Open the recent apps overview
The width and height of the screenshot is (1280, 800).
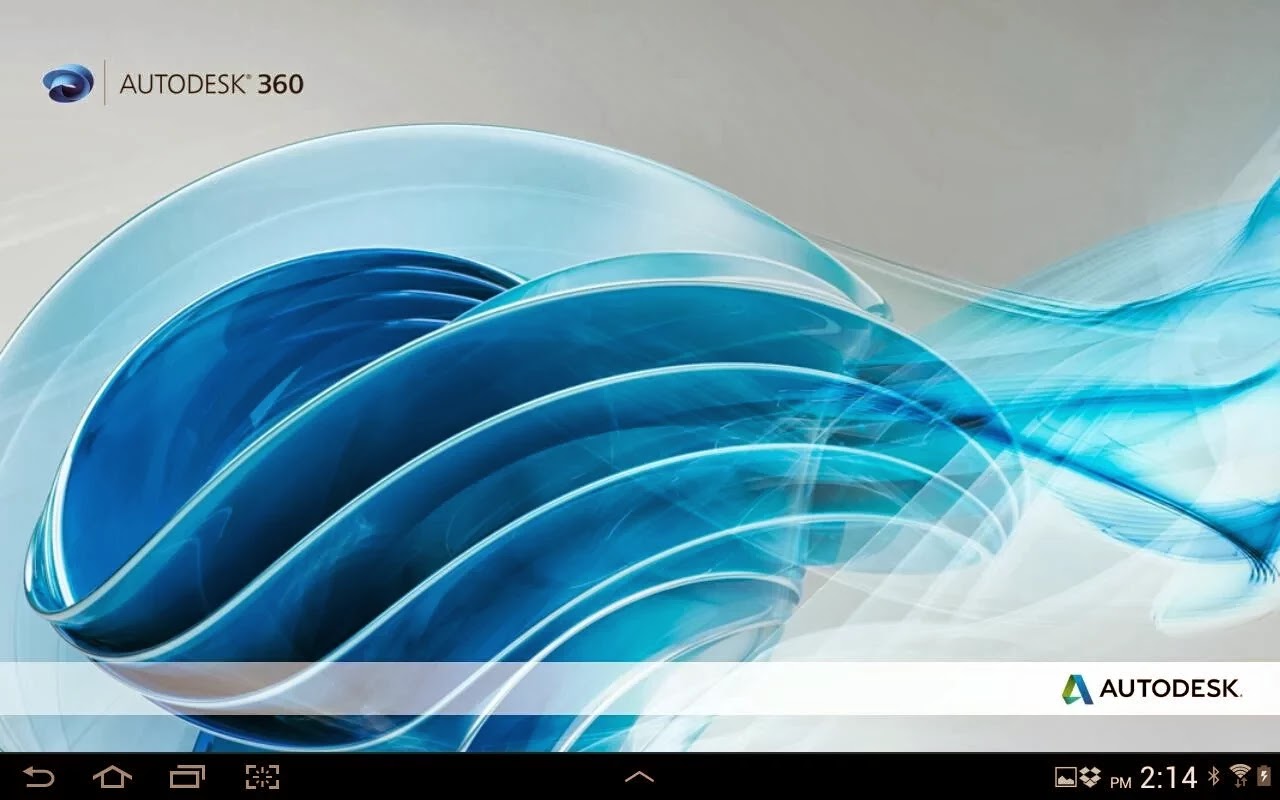[187, 777]
